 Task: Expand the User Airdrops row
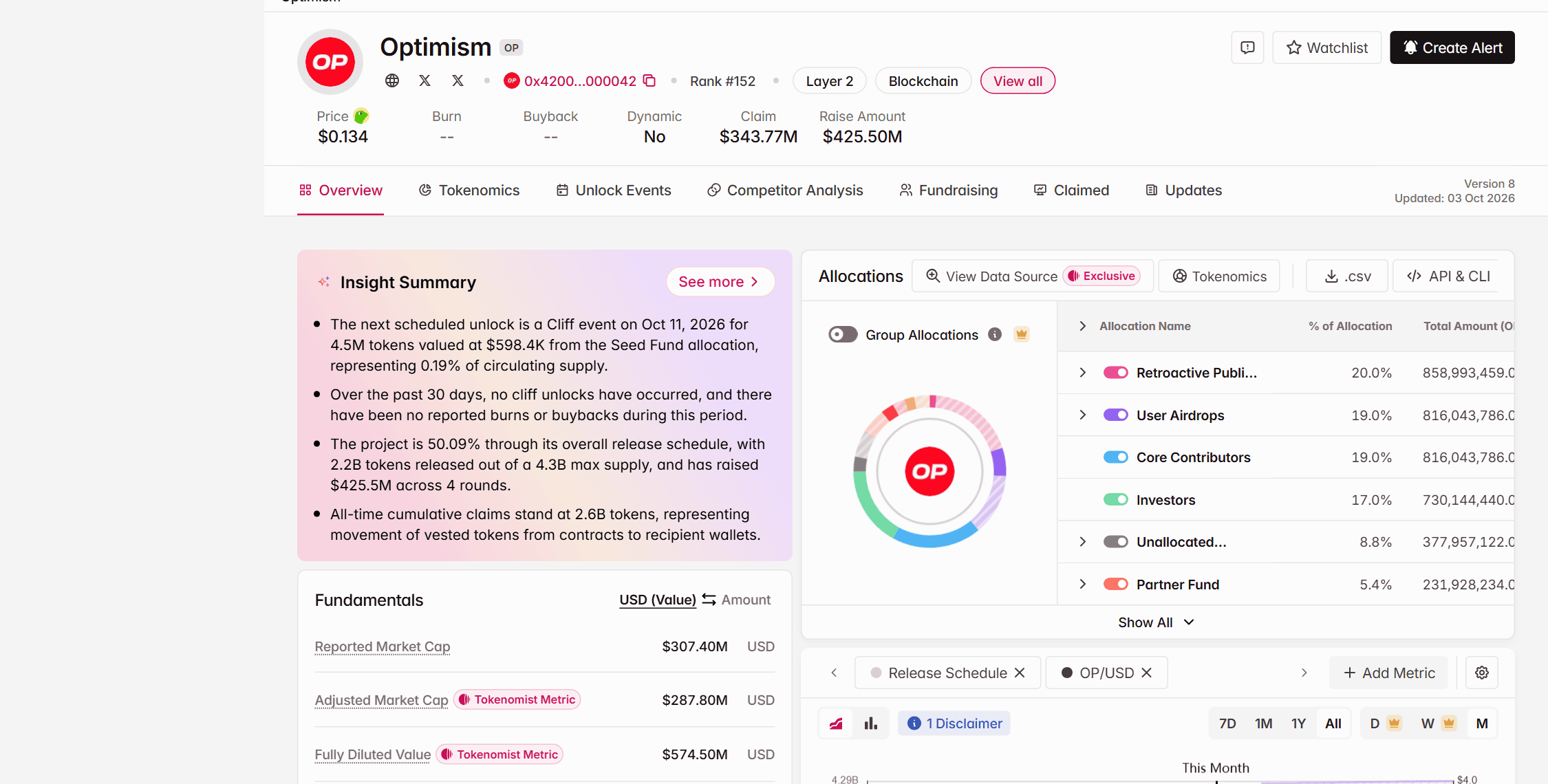pos(1083,415)
